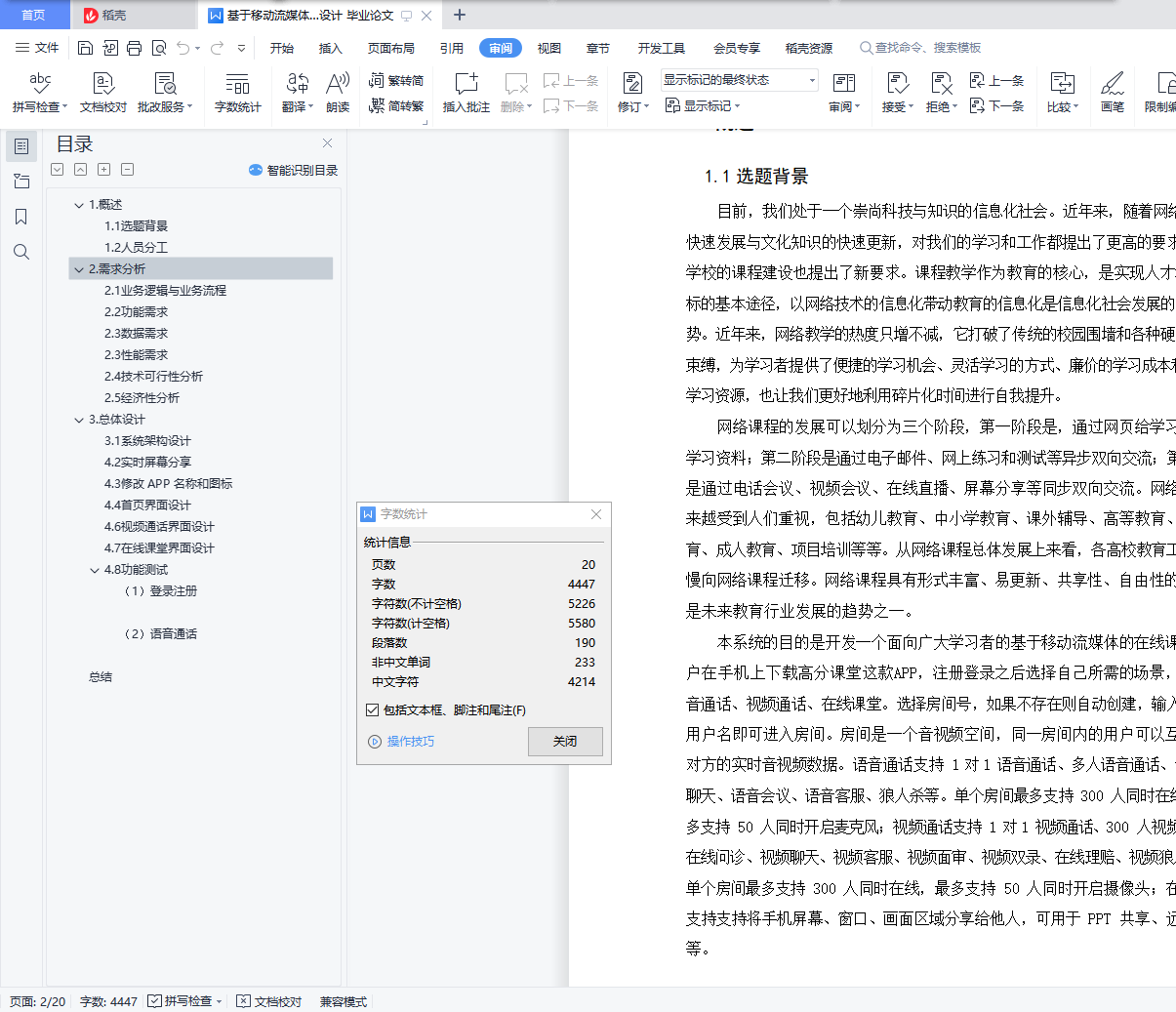Open 字数统计 word count tool

pos(238,93)
